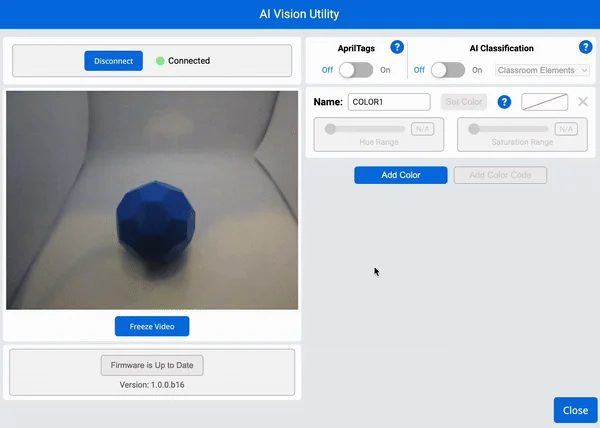Click the Add Color button
600x428 pixels.
pyautogui.click(x=400, y=175)
